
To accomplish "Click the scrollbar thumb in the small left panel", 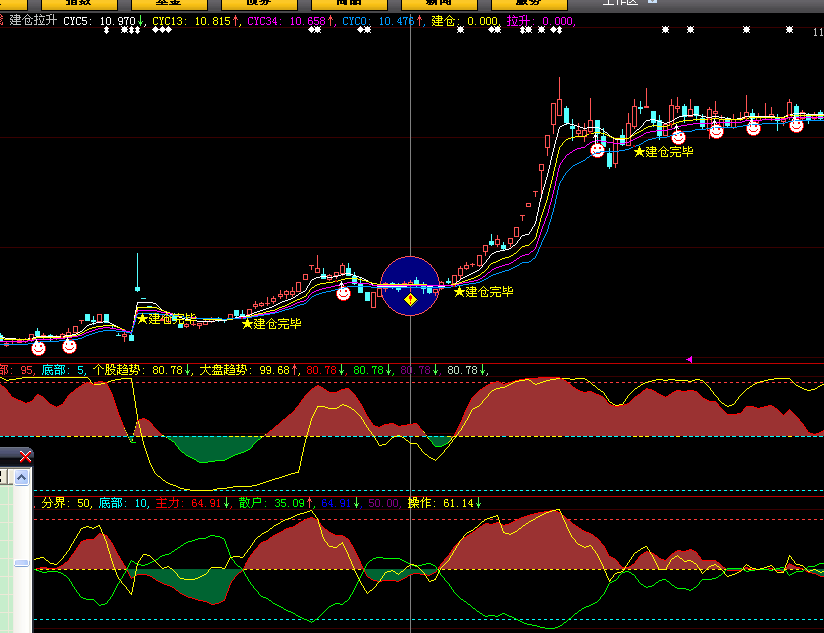I will coord(22,563).
